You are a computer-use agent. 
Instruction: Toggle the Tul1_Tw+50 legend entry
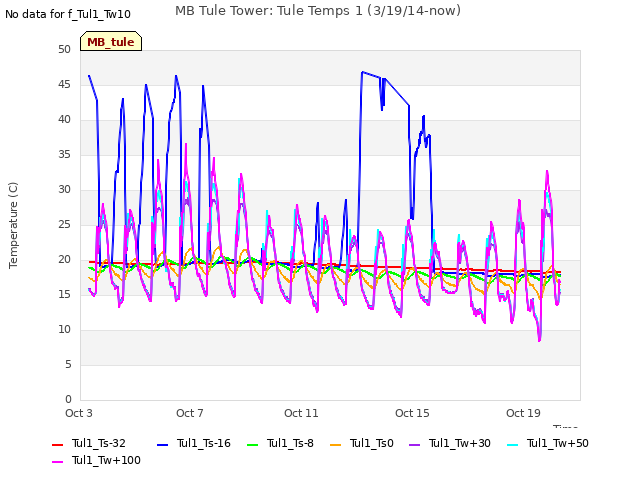pyautogui.click(x=548, y=443)
